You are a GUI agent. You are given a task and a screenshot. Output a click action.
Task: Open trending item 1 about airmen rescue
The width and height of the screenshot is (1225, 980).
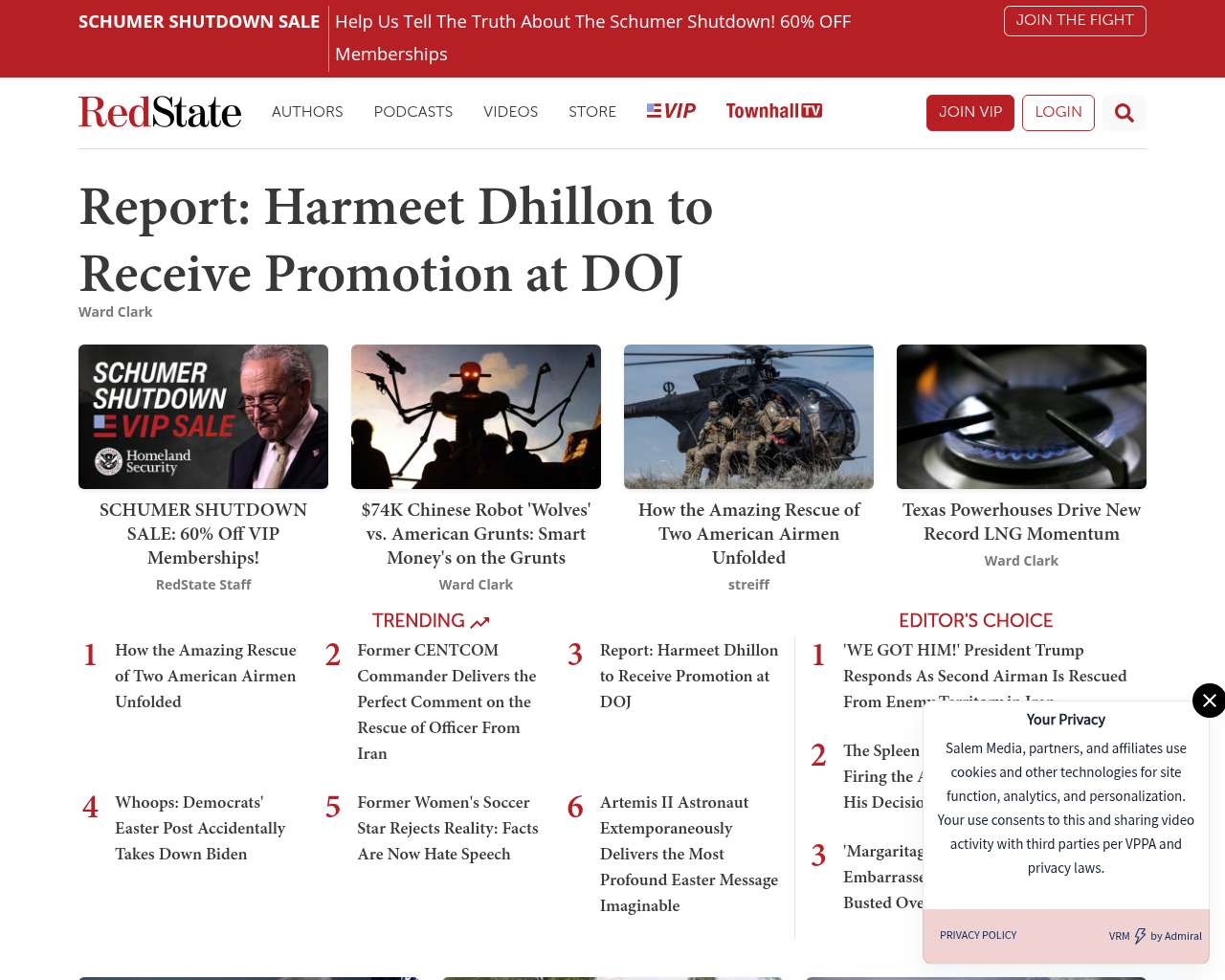pos(206,676)
